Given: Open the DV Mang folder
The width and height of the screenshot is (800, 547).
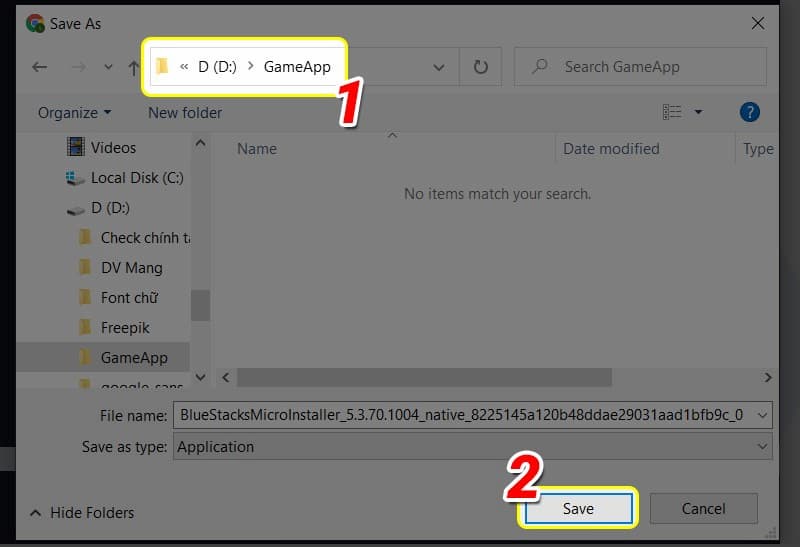Looking at the screenshot, I should (x=131, y=267).
